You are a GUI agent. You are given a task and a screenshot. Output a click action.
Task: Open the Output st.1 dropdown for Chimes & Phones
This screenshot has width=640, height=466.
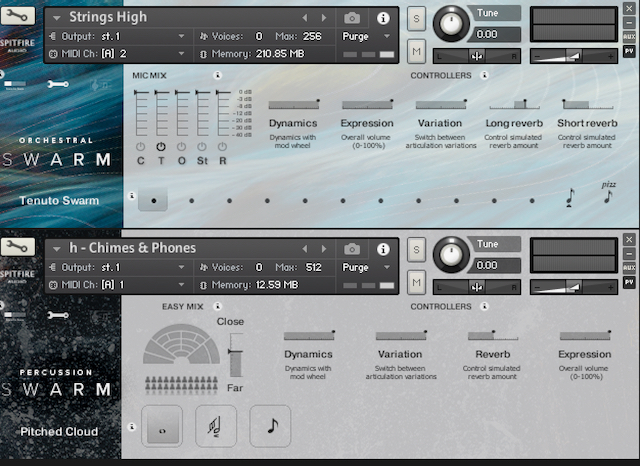pyautogui.click(x=117, y=267)
